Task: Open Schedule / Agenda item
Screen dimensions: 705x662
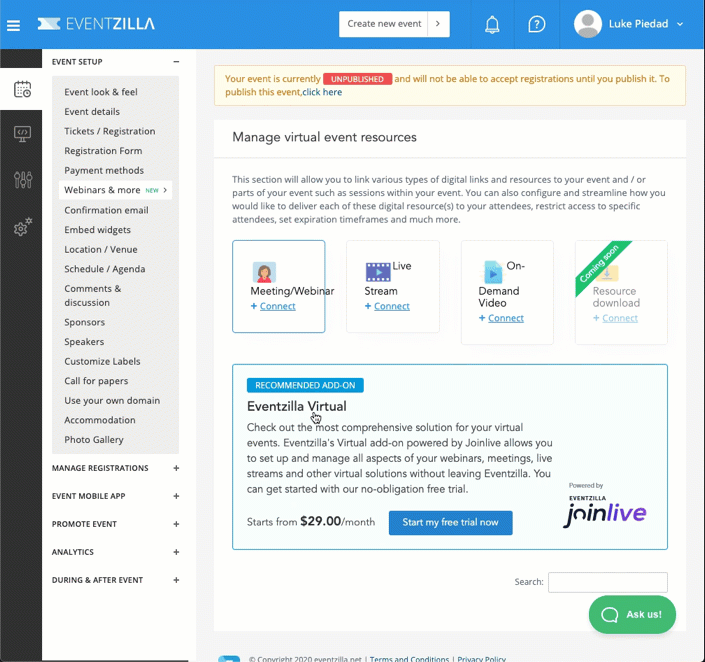Action: (104, 269)
